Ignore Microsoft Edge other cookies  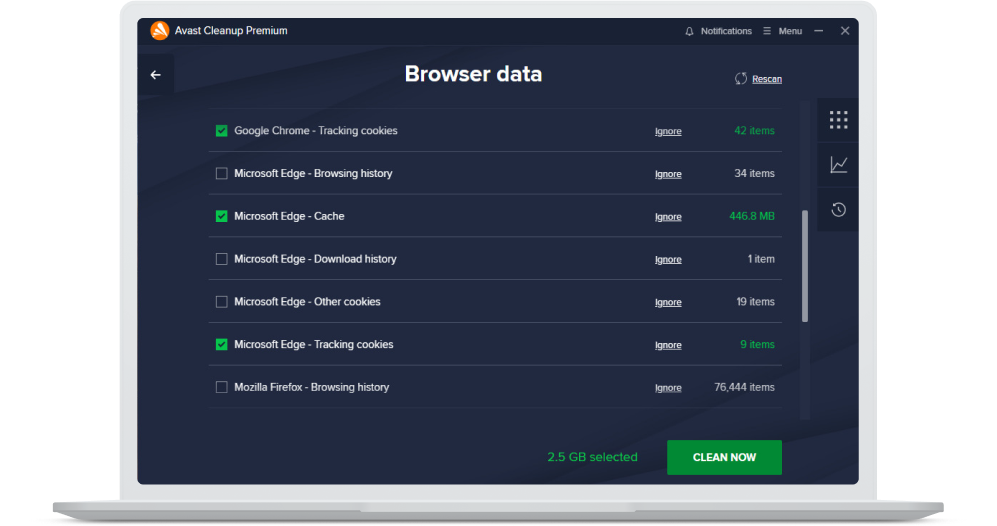pos(668,301)
